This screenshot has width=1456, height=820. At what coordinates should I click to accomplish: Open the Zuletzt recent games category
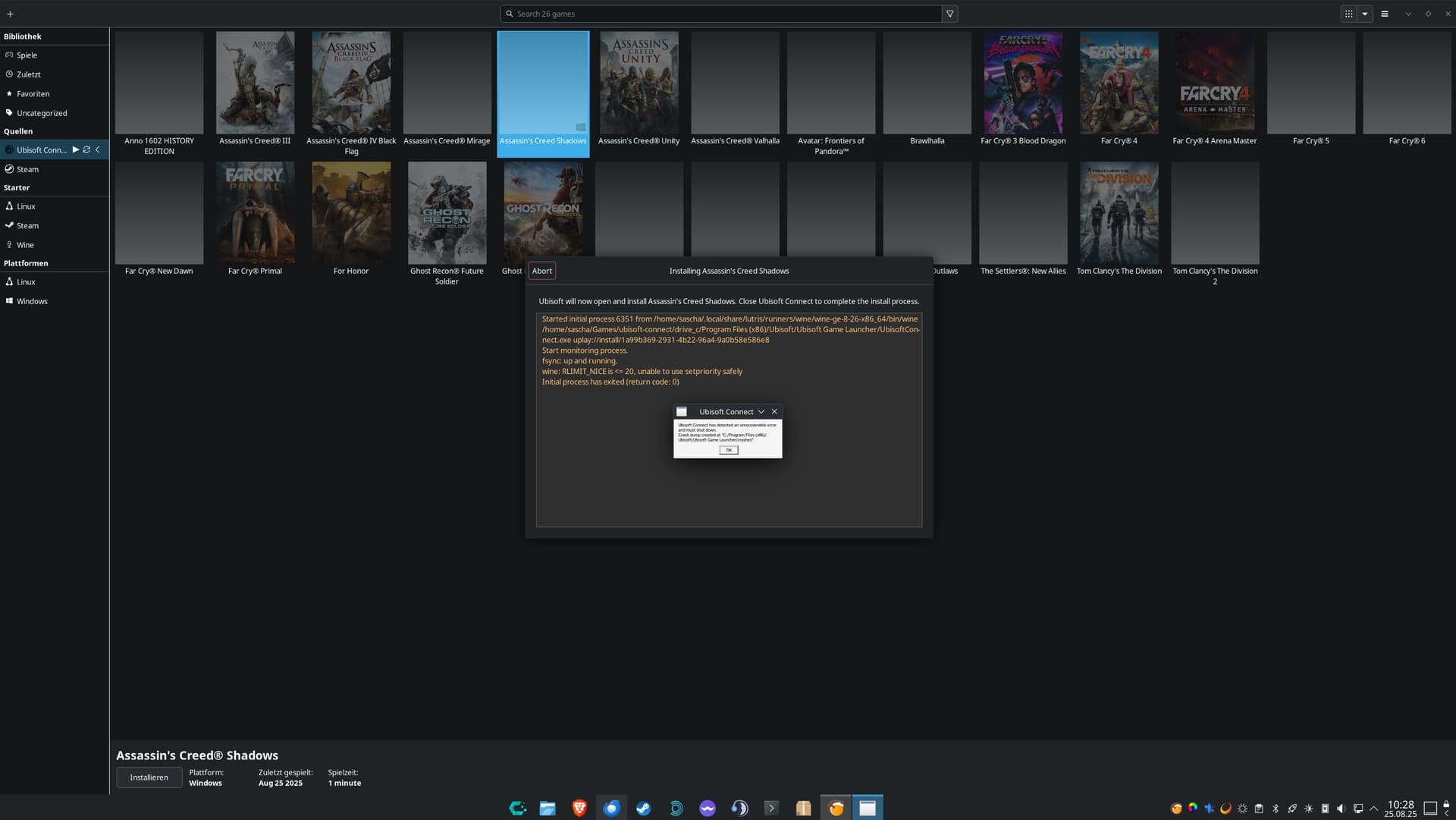click(29, 74)
